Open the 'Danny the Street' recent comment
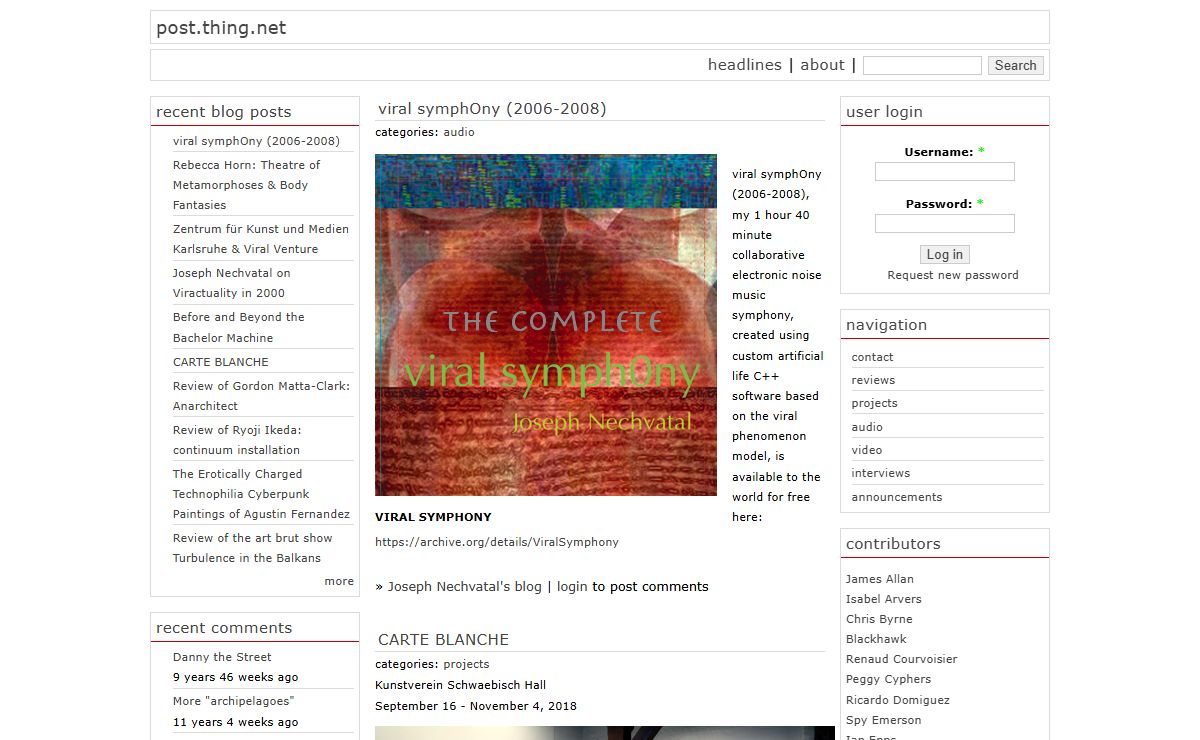 click(x=222, y=657)
